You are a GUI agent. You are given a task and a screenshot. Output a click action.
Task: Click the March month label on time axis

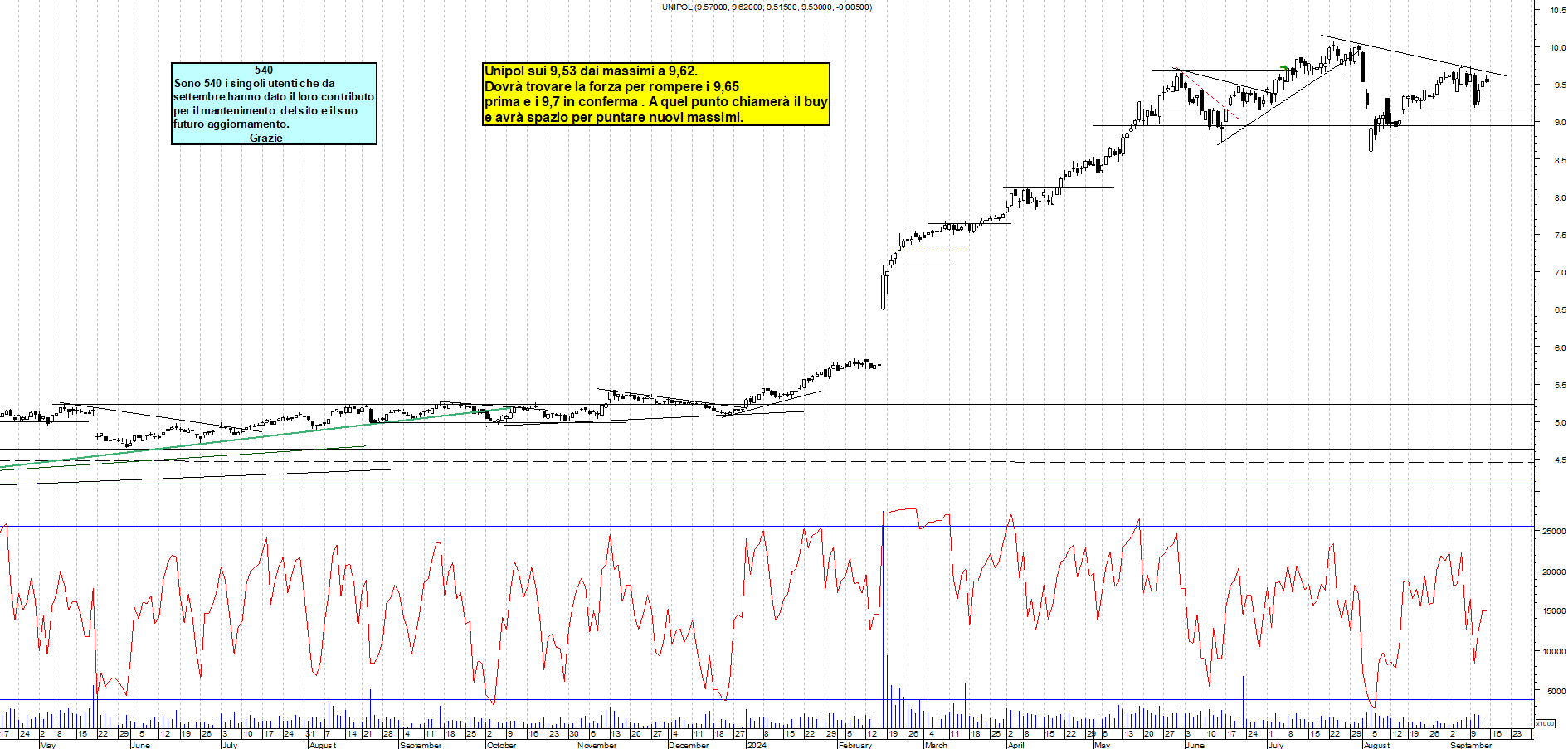click(936, 745)
